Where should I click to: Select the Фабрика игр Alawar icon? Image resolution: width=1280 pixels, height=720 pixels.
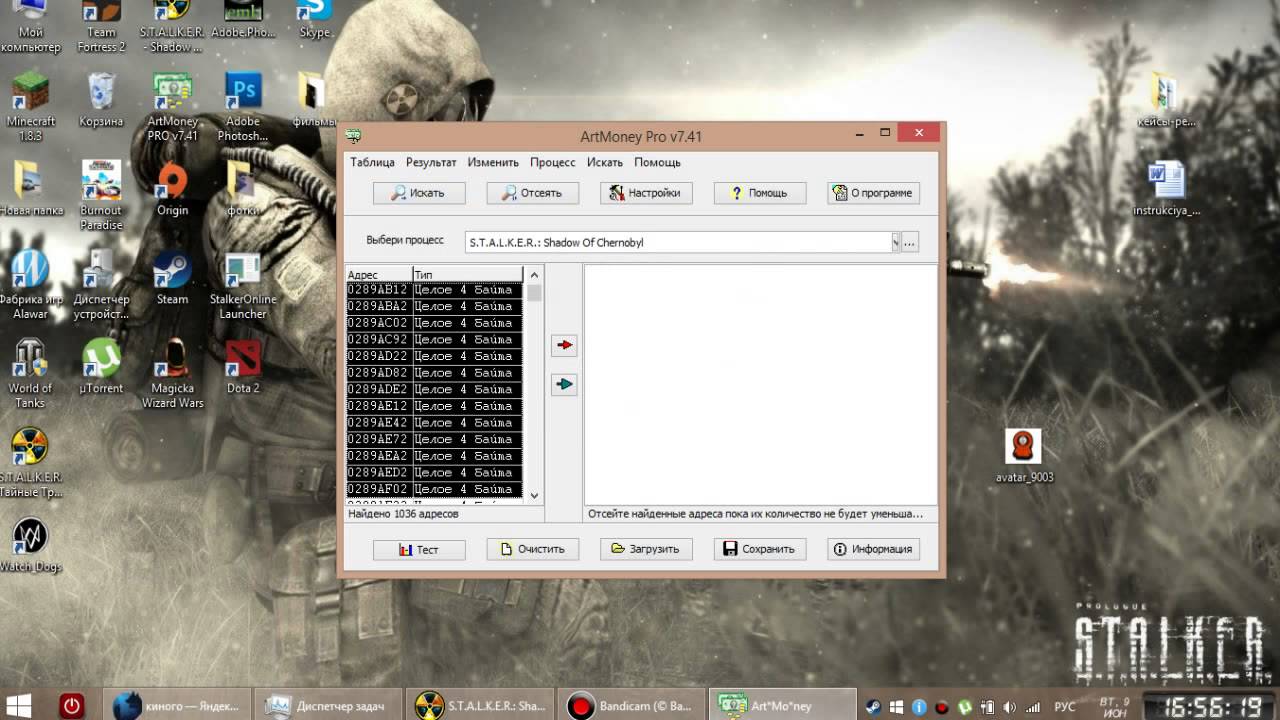pos(30,286)
